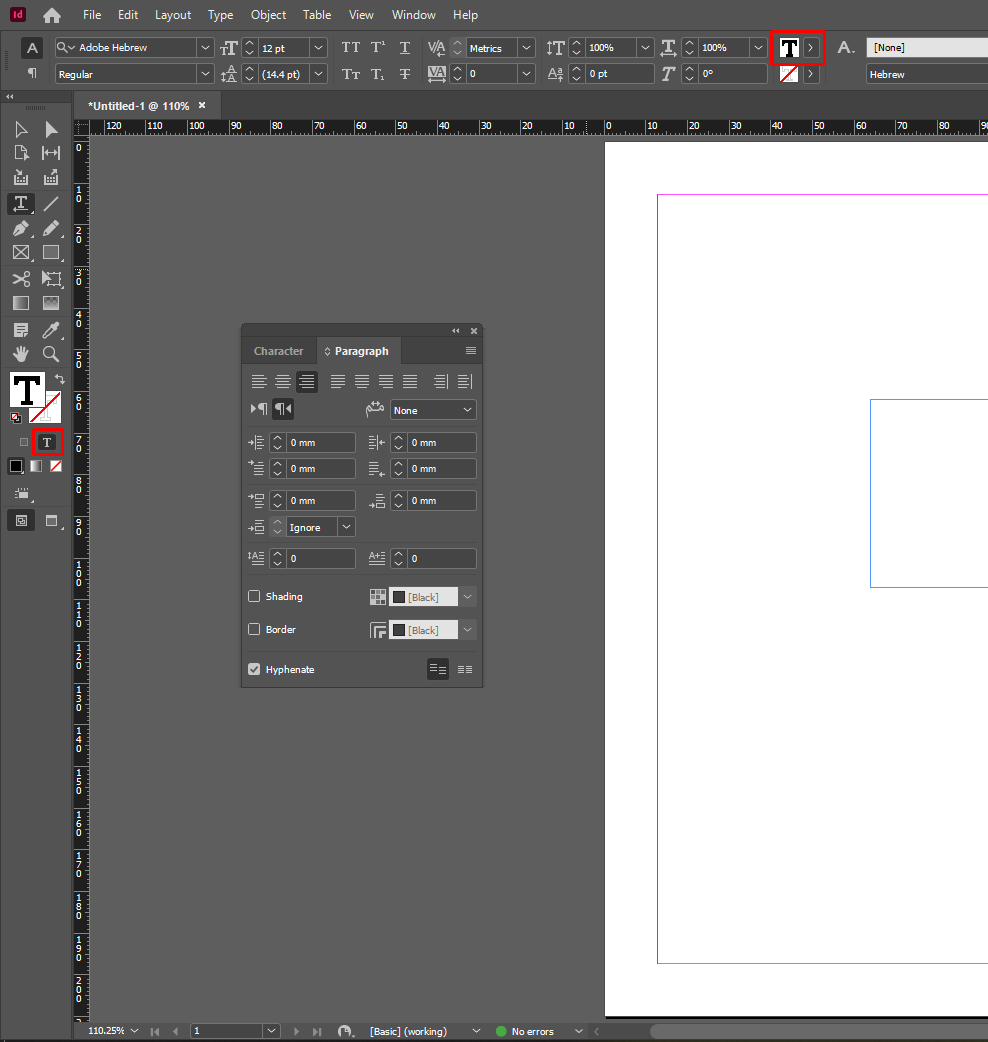Enable the paragraph Border checkbox

pos(254,630)
